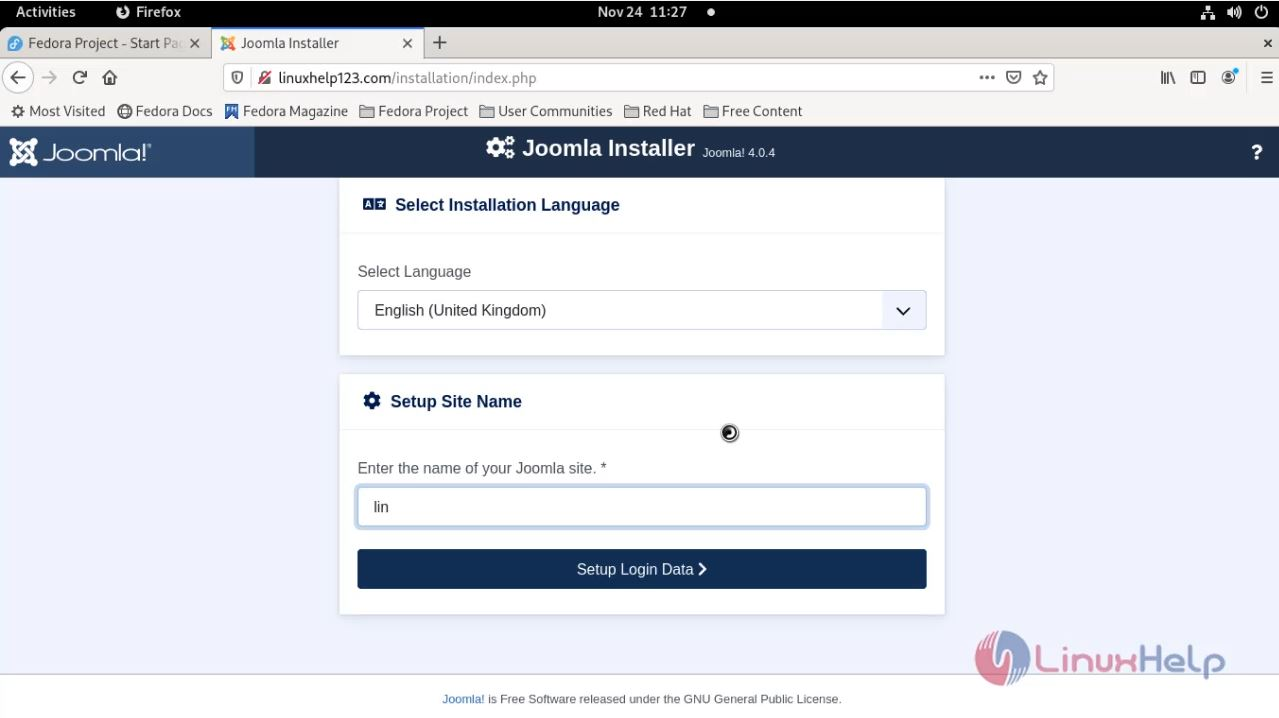Open the Most Visited bookmarks folder
The image size is (1279, 718).
(x=58, y=111)
